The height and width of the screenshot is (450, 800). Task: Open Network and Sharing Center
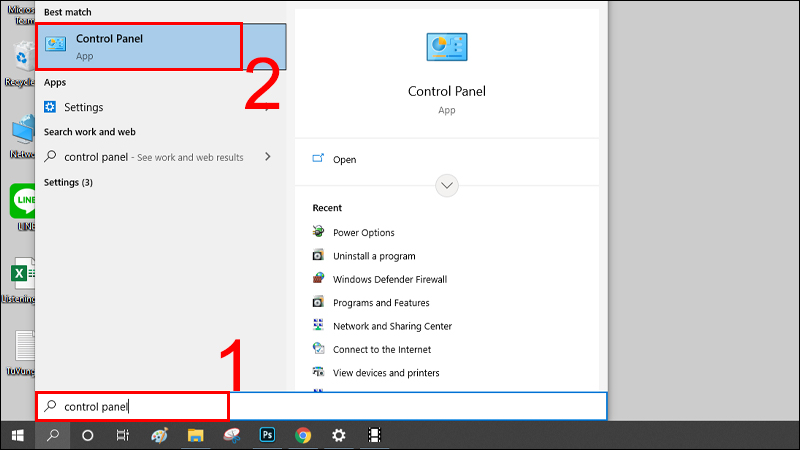[x=392, y=326]
